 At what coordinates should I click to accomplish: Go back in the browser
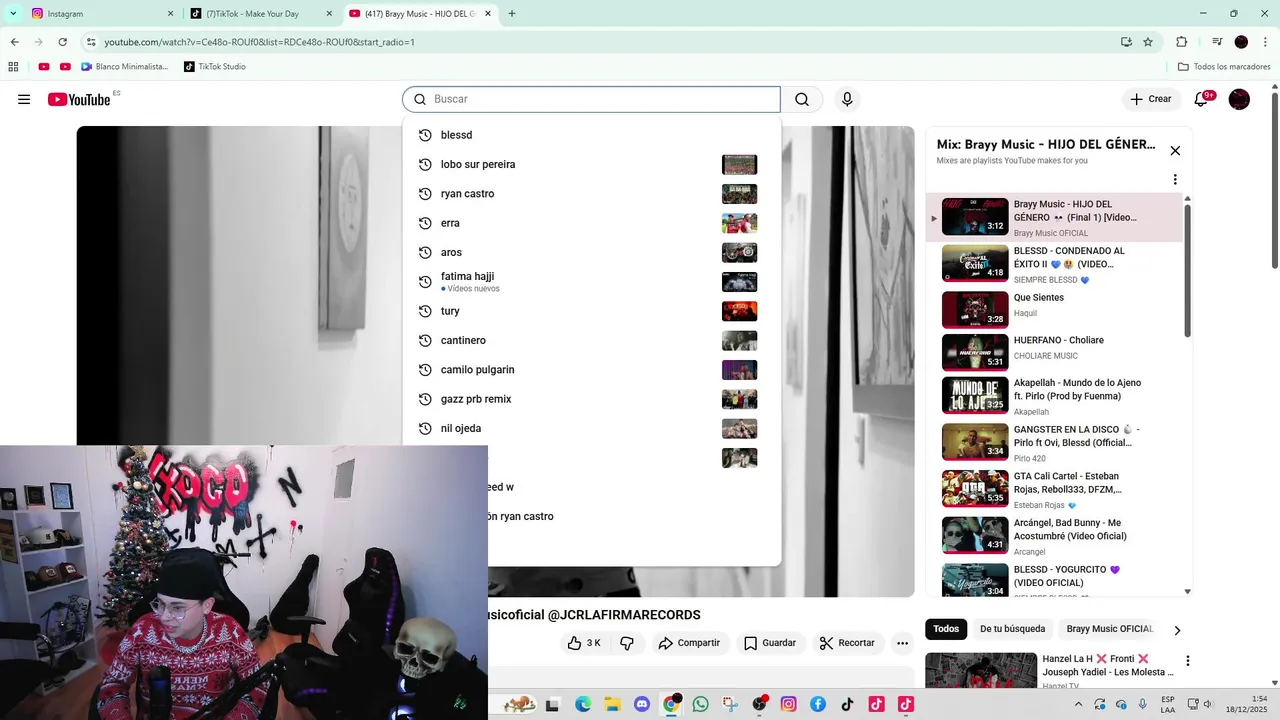pos(14,42)
